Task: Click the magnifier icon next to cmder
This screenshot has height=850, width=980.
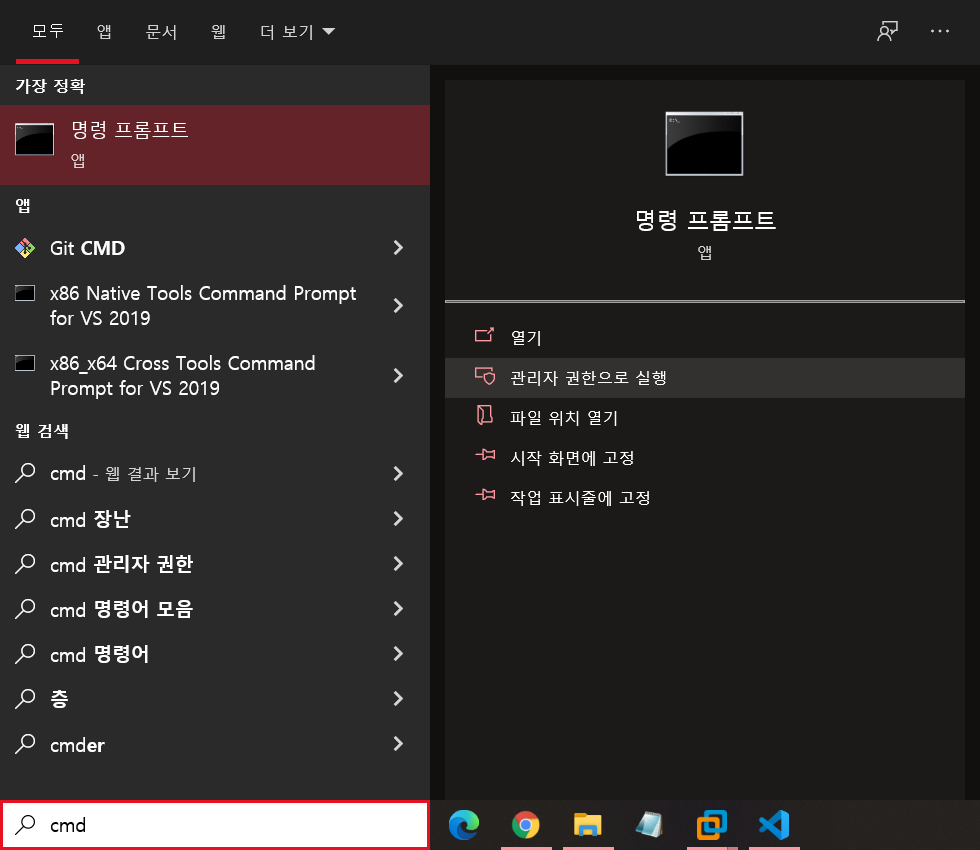Action: [x=25, y=744]
